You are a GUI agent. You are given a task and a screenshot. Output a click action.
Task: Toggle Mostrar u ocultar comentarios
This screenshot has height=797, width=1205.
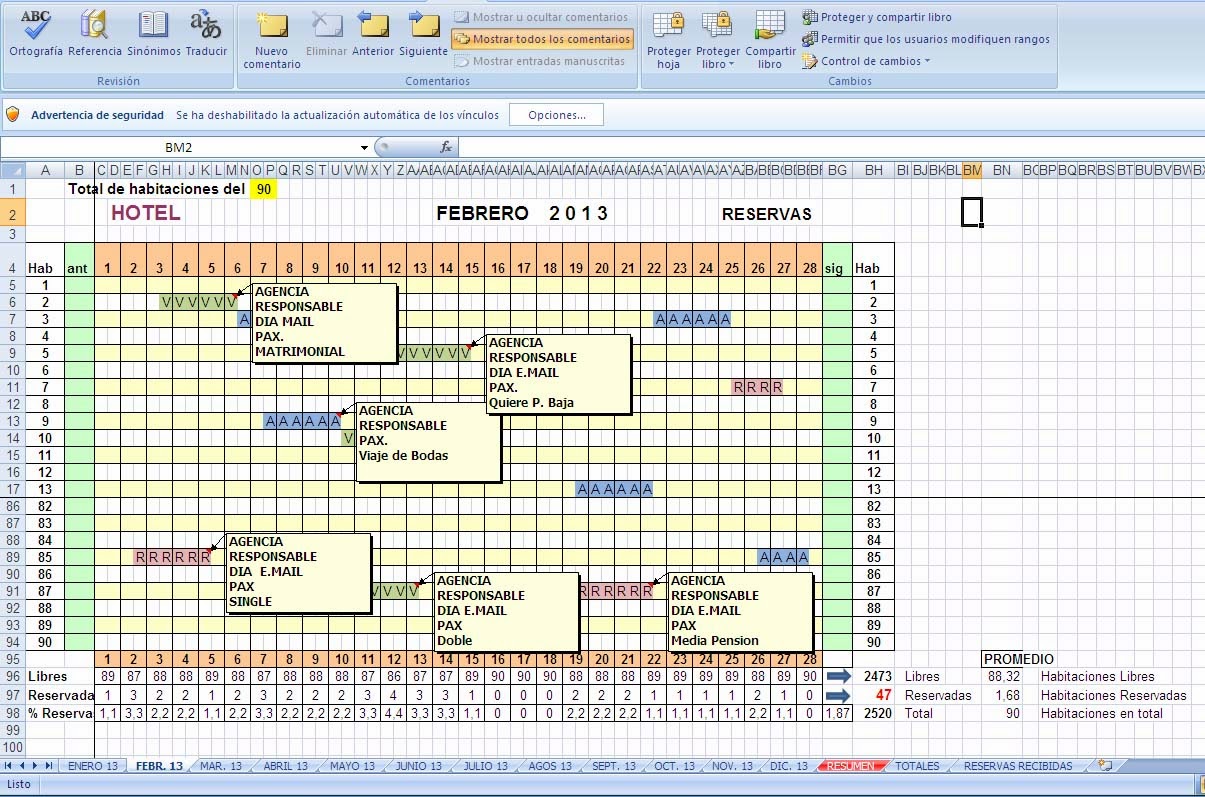541,16
